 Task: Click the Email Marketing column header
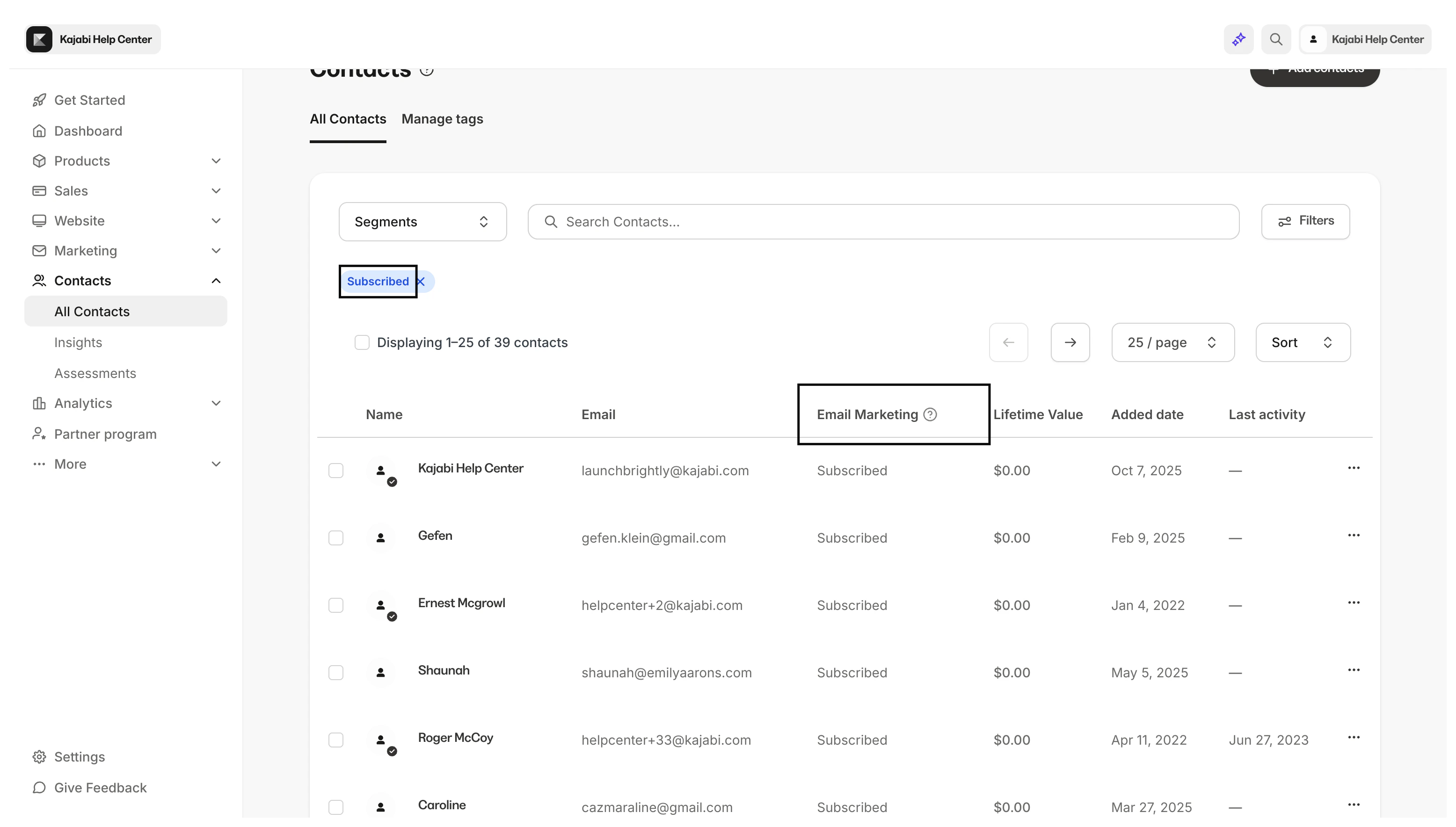click(x=867, y=414)
